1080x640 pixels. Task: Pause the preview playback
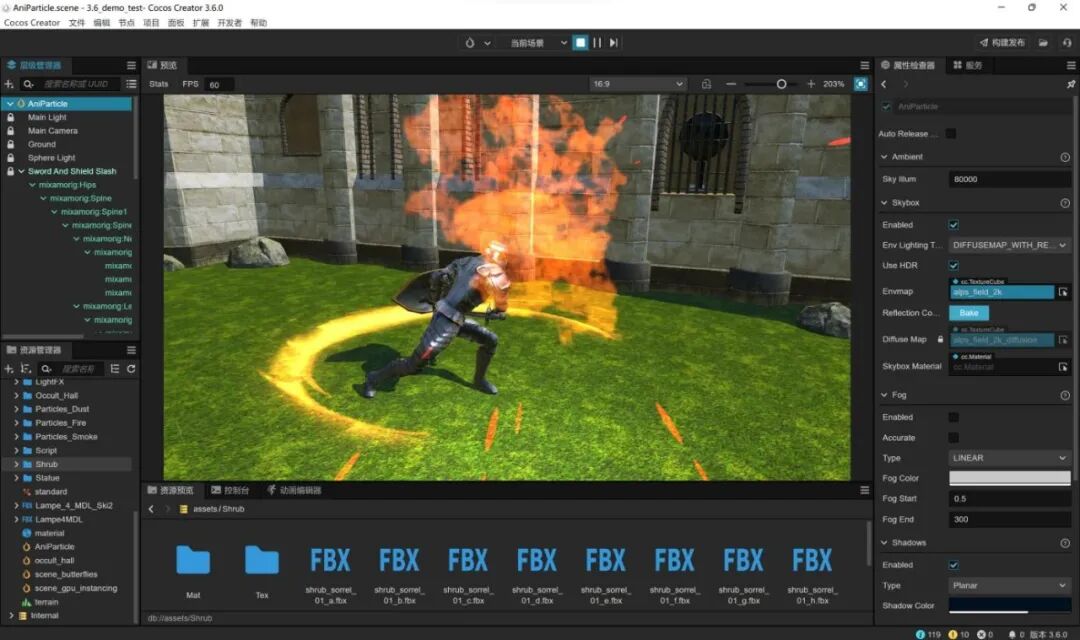597,43
